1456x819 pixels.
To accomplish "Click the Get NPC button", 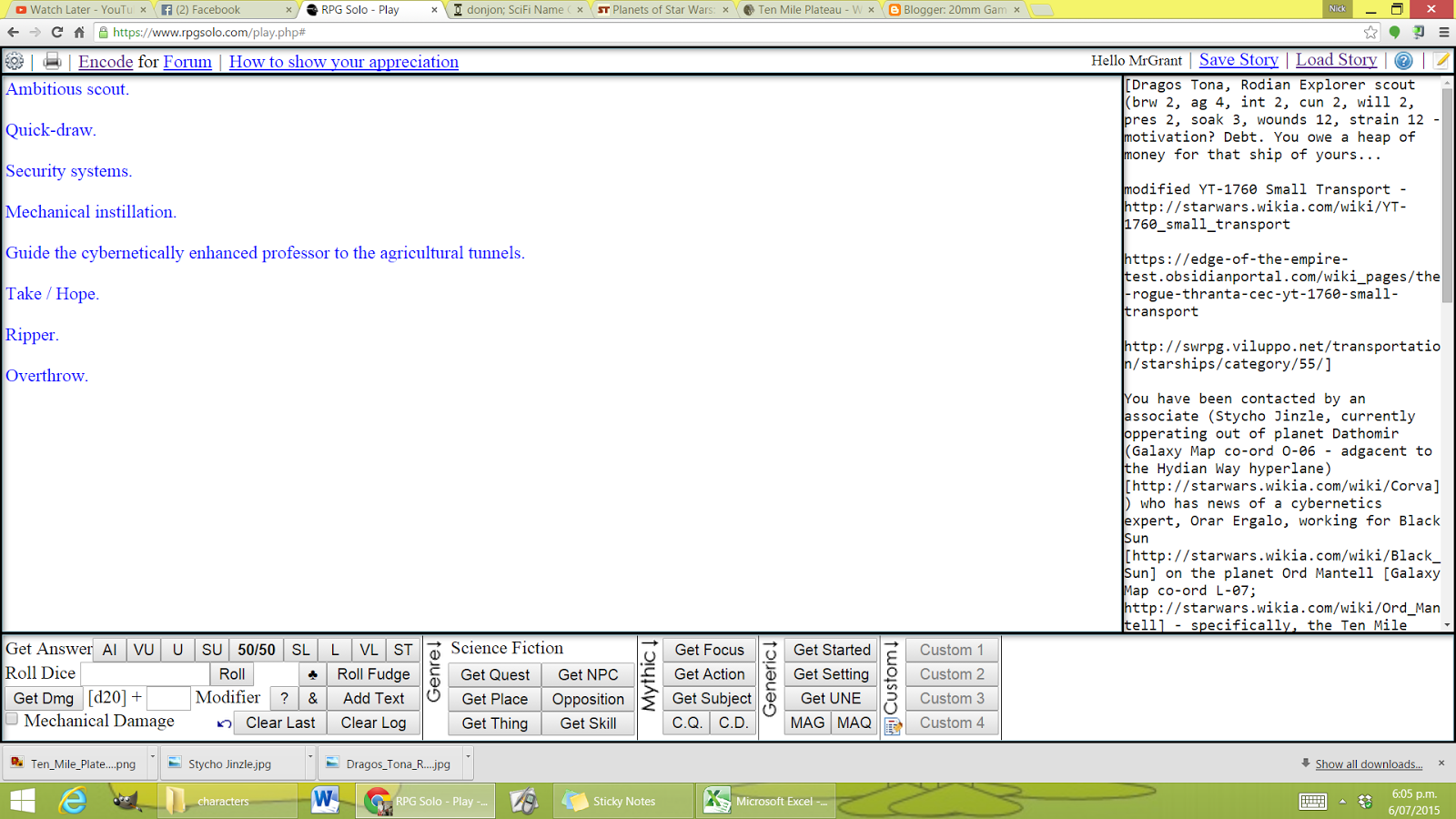I will pos(588,674).
